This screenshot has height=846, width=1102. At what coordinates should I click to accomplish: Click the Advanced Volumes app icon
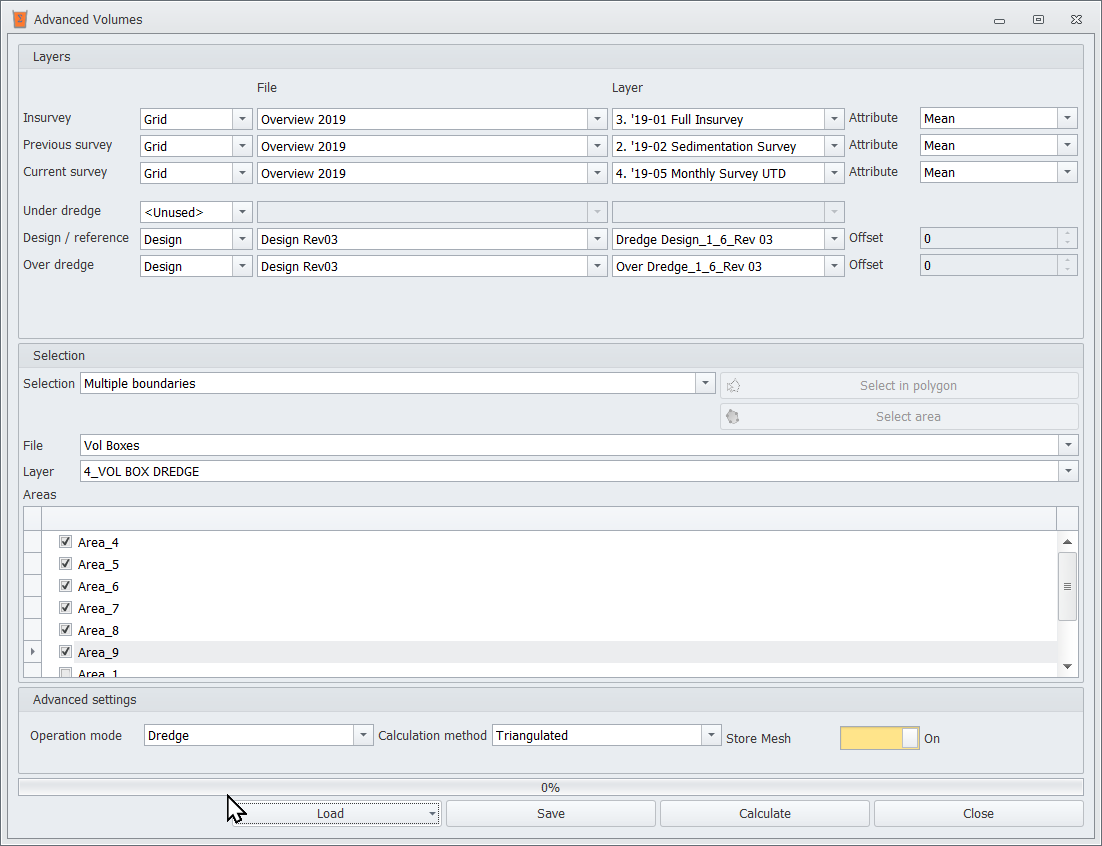coord(19,19)
